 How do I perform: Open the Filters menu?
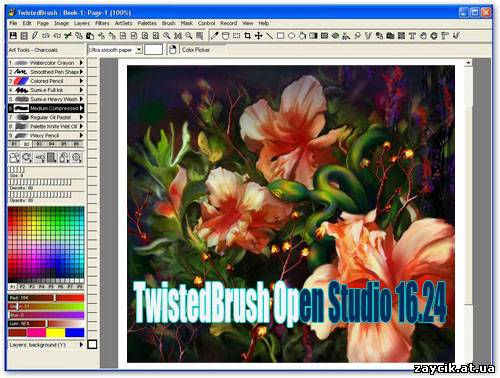pyautogui.click(x=102, y=23)
